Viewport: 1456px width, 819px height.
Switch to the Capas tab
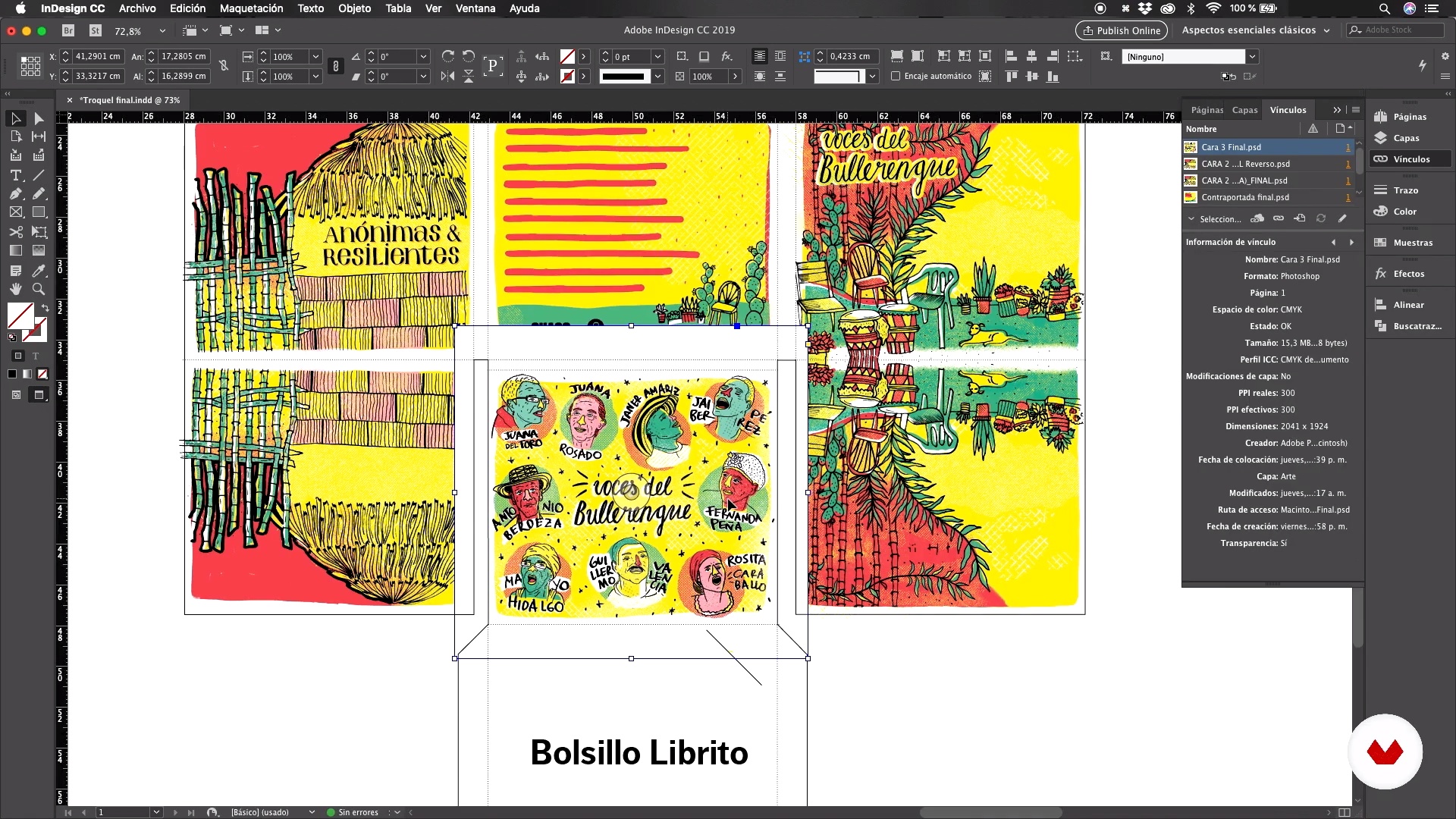pyautogui.click(x=1244, y=110)
